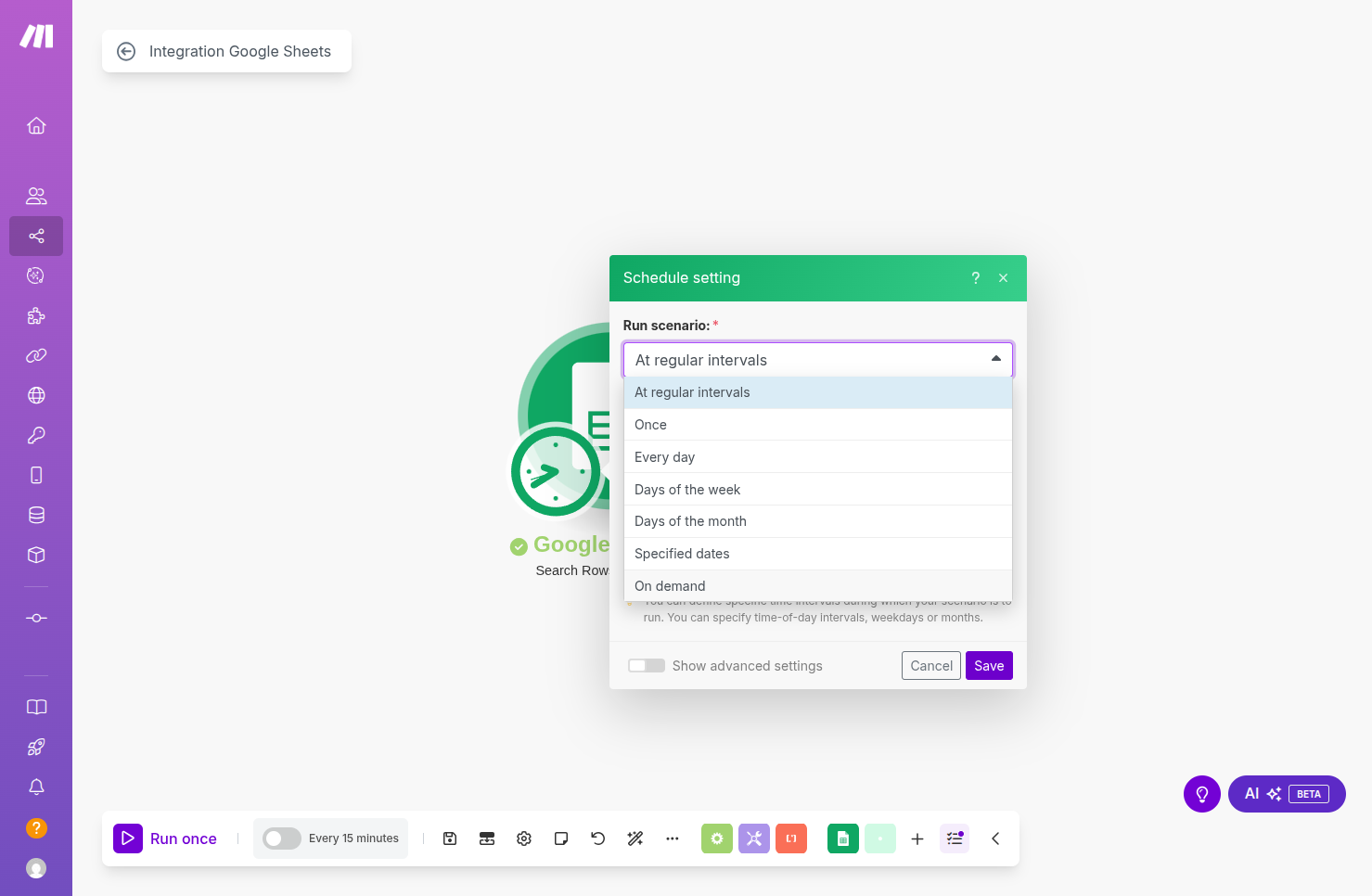The image size is (1372, 896).
Task: Click the Run once button
Action: coord(165,838)
